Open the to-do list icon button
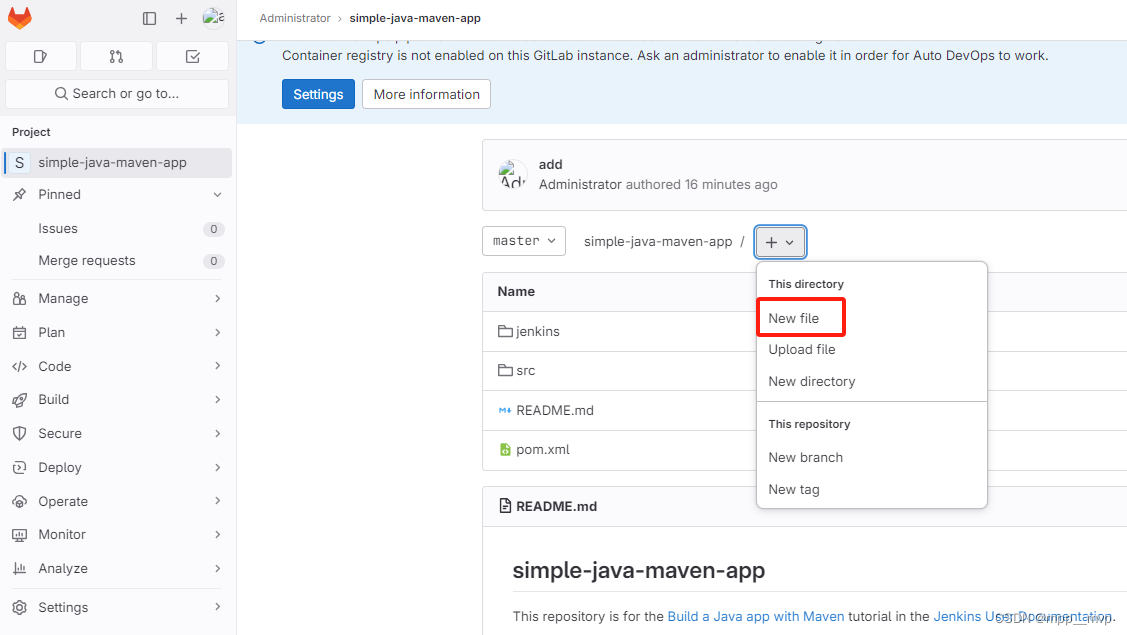This screenshot has height=635, width=1127. tap(192, 56)
